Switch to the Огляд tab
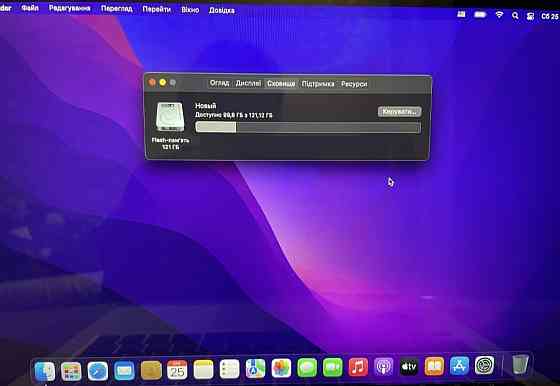The width and height of the screenshot is (560, 386). (x=219, y=83)
